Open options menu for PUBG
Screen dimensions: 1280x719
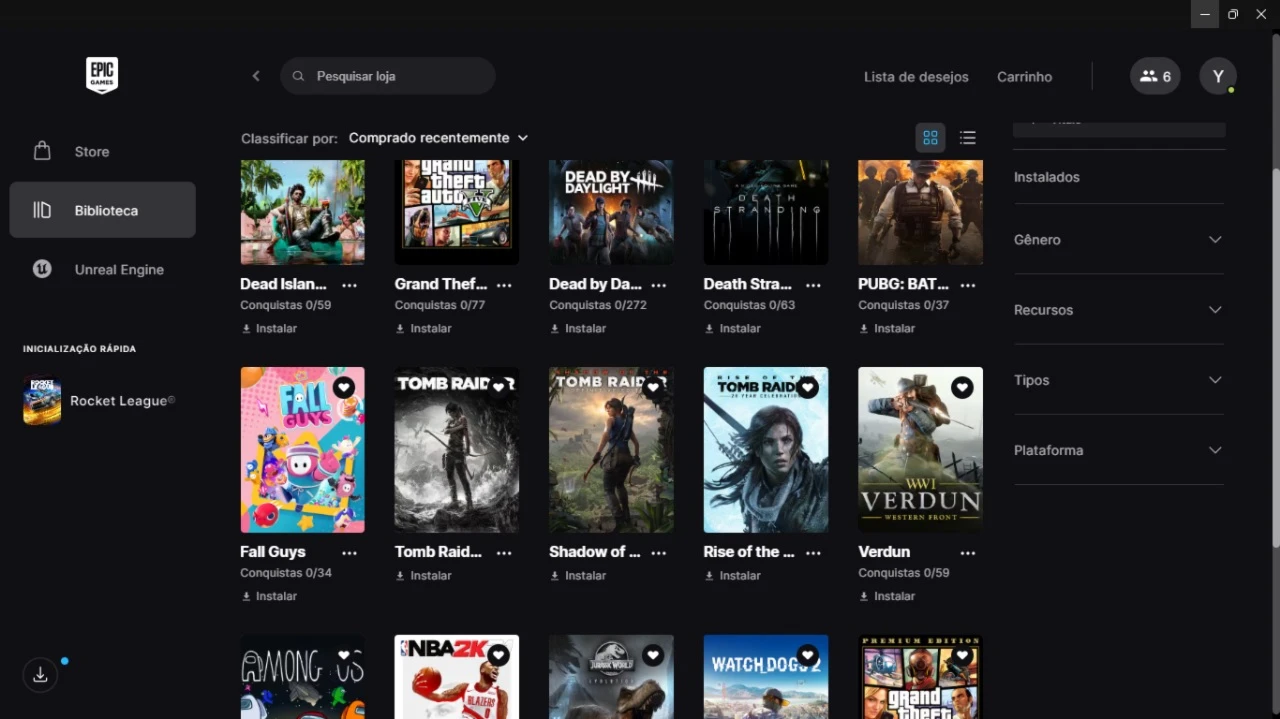tap(967, 285)
